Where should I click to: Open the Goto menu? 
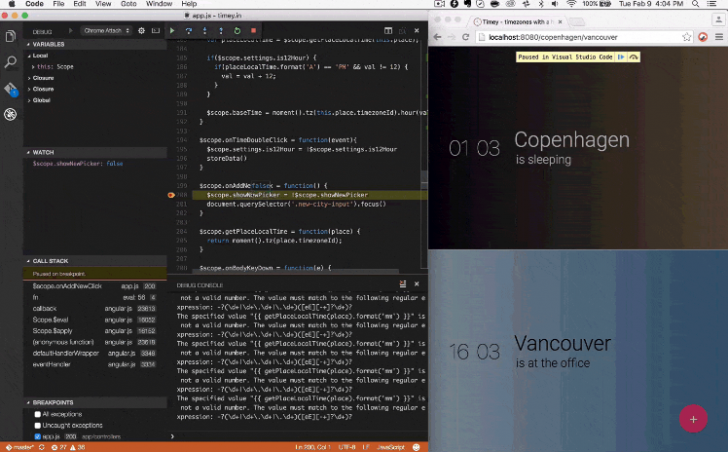point(129,4)
